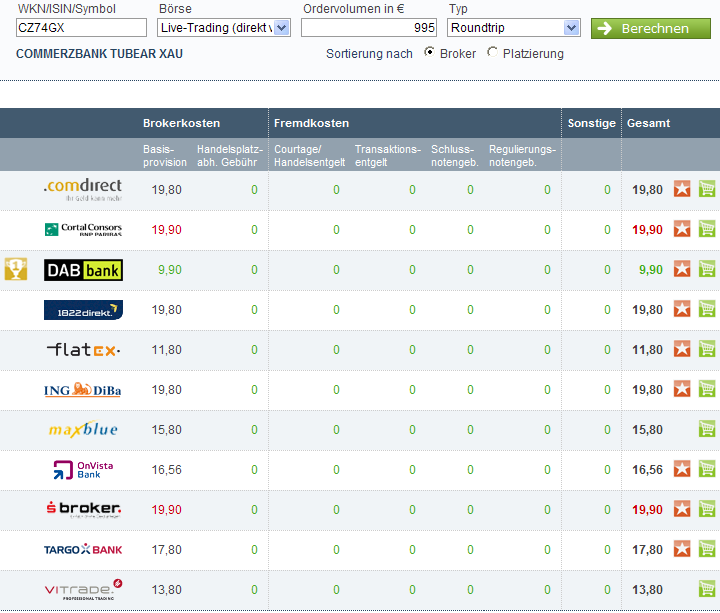
Task: Click the trophy icon beside DAB bank
Action: point(16,269)
